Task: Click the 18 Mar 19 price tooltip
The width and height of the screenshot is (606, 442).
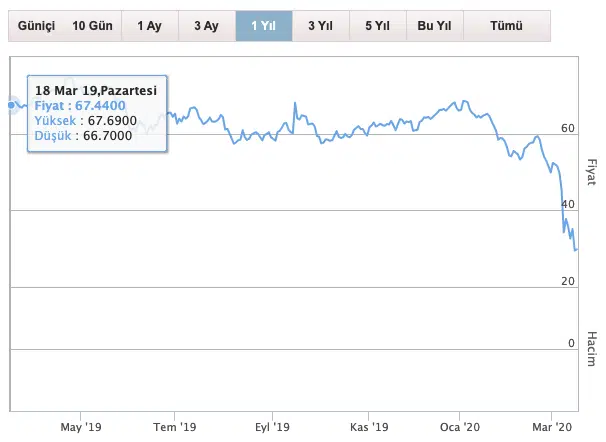Action: 97,113
